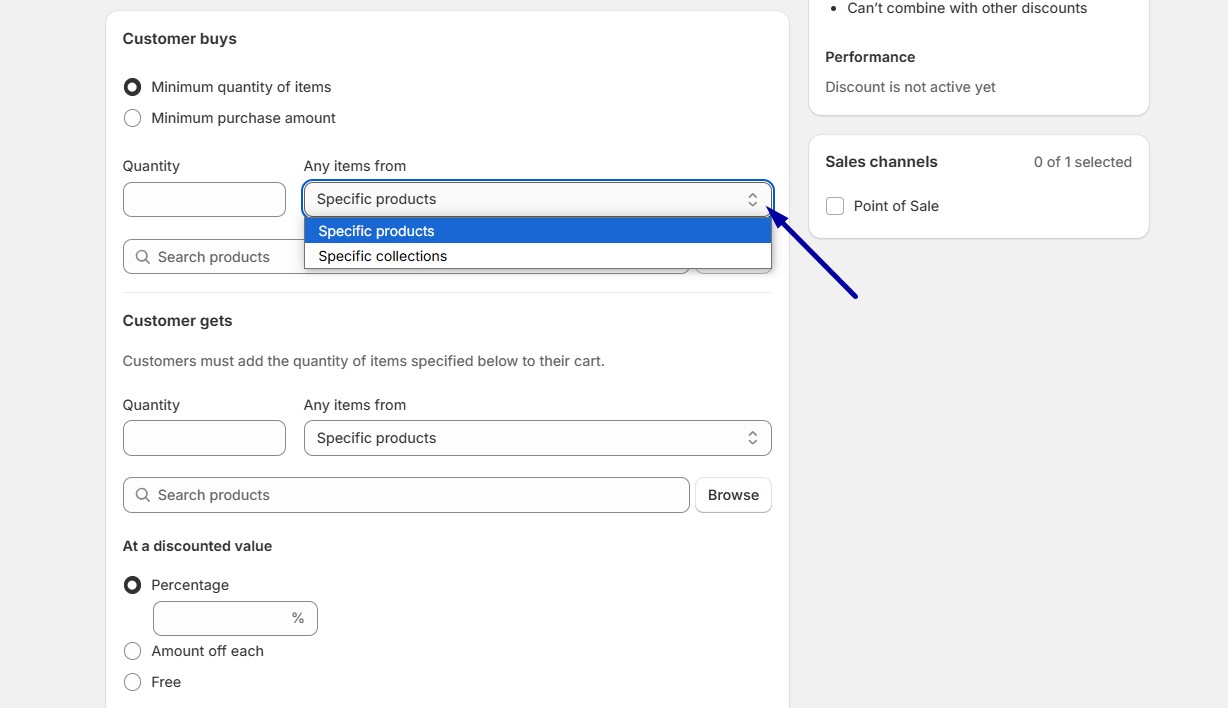Image resolution: width=1228 pixels, height=708 pixels.
Task: Click the Customer gets dropdown chevron icon
Action: pyautogui.click(x=752, y=438)
